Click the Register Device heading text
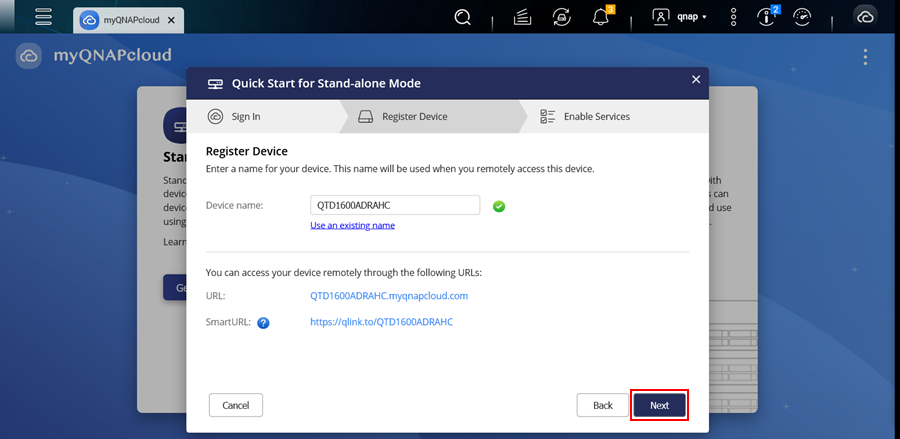 (247, 151)
